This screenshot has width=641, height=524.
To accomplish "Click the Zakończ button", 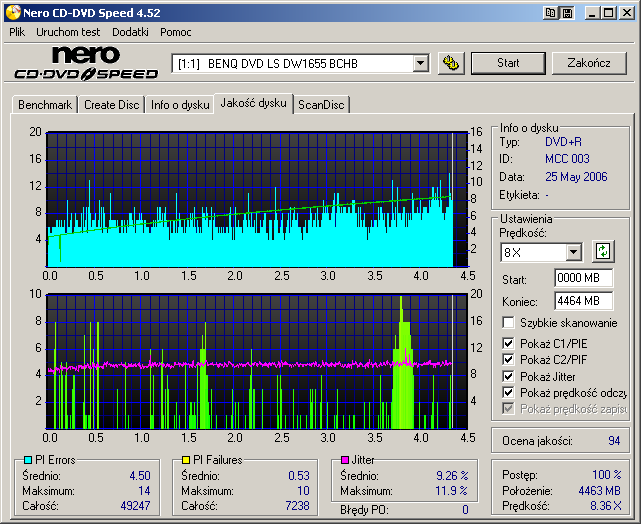I will (589, 63).
